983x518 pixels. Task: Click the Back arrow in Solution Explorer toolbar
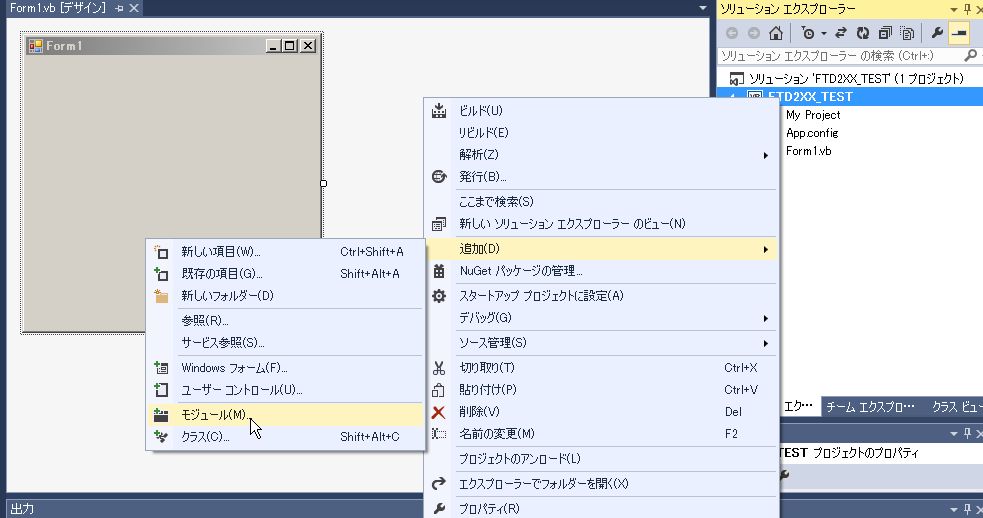coord(732,33)
